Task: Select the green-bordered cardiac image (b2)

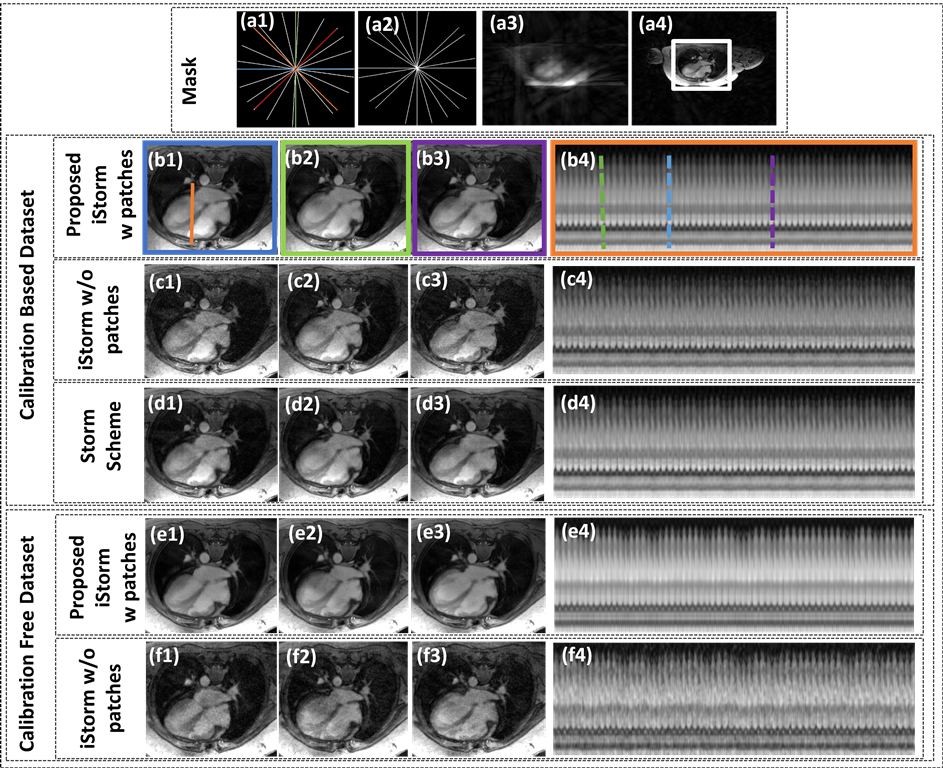Action: coord(345,196)
